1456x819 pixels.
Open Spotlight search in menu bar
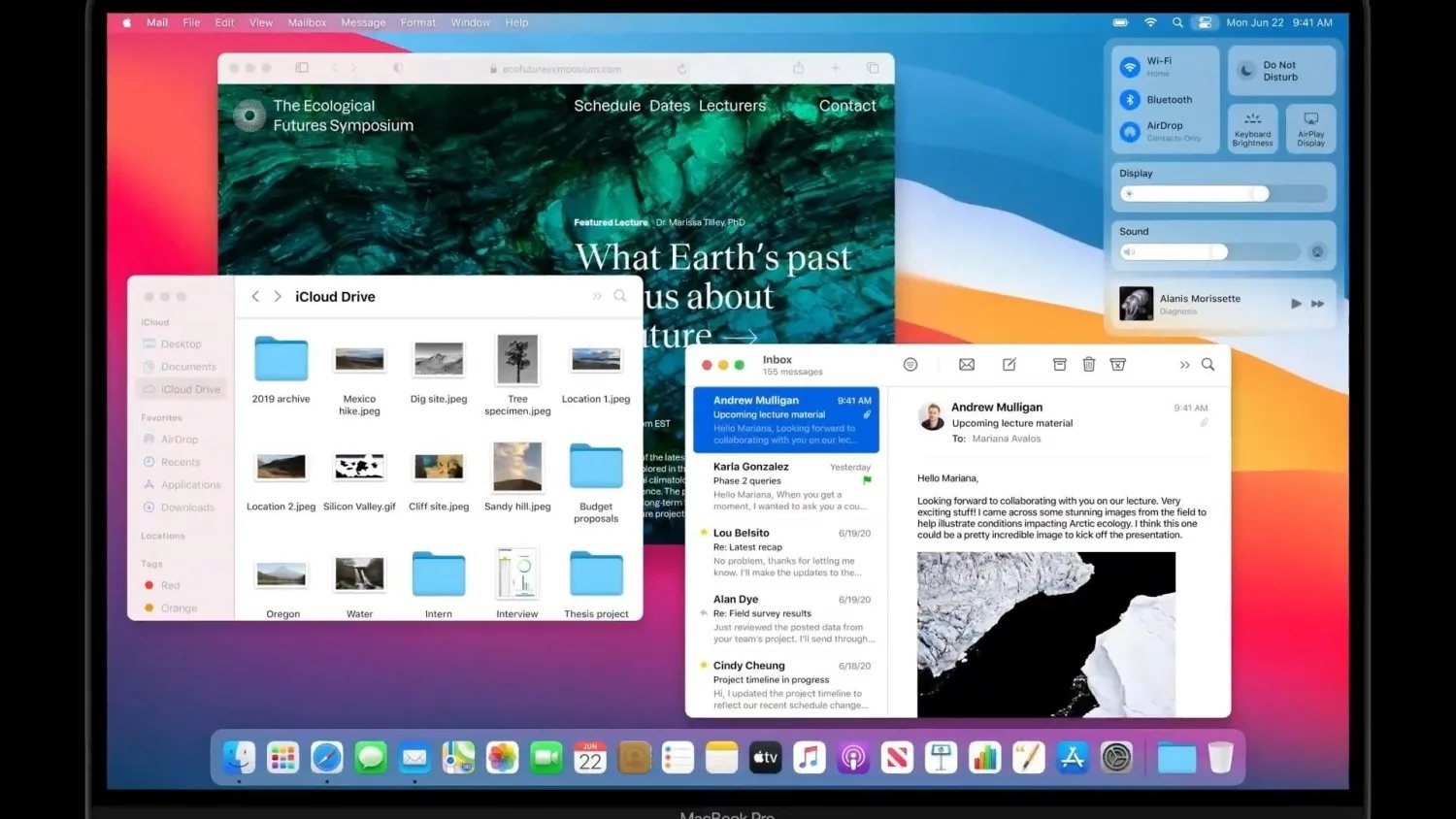(x=1177, y=22)
